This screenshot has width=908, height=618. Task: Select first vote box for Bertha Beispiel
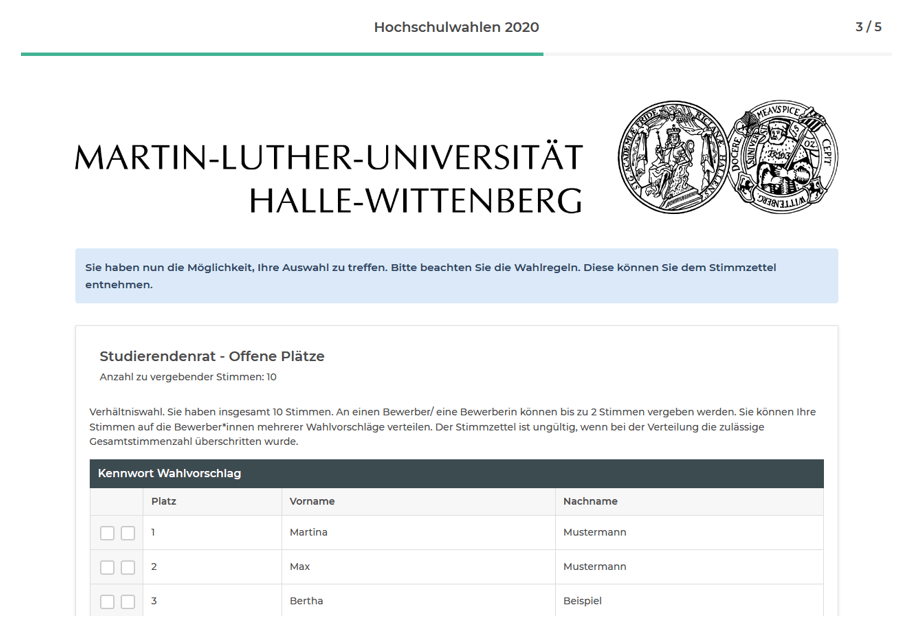pos(107,601)
